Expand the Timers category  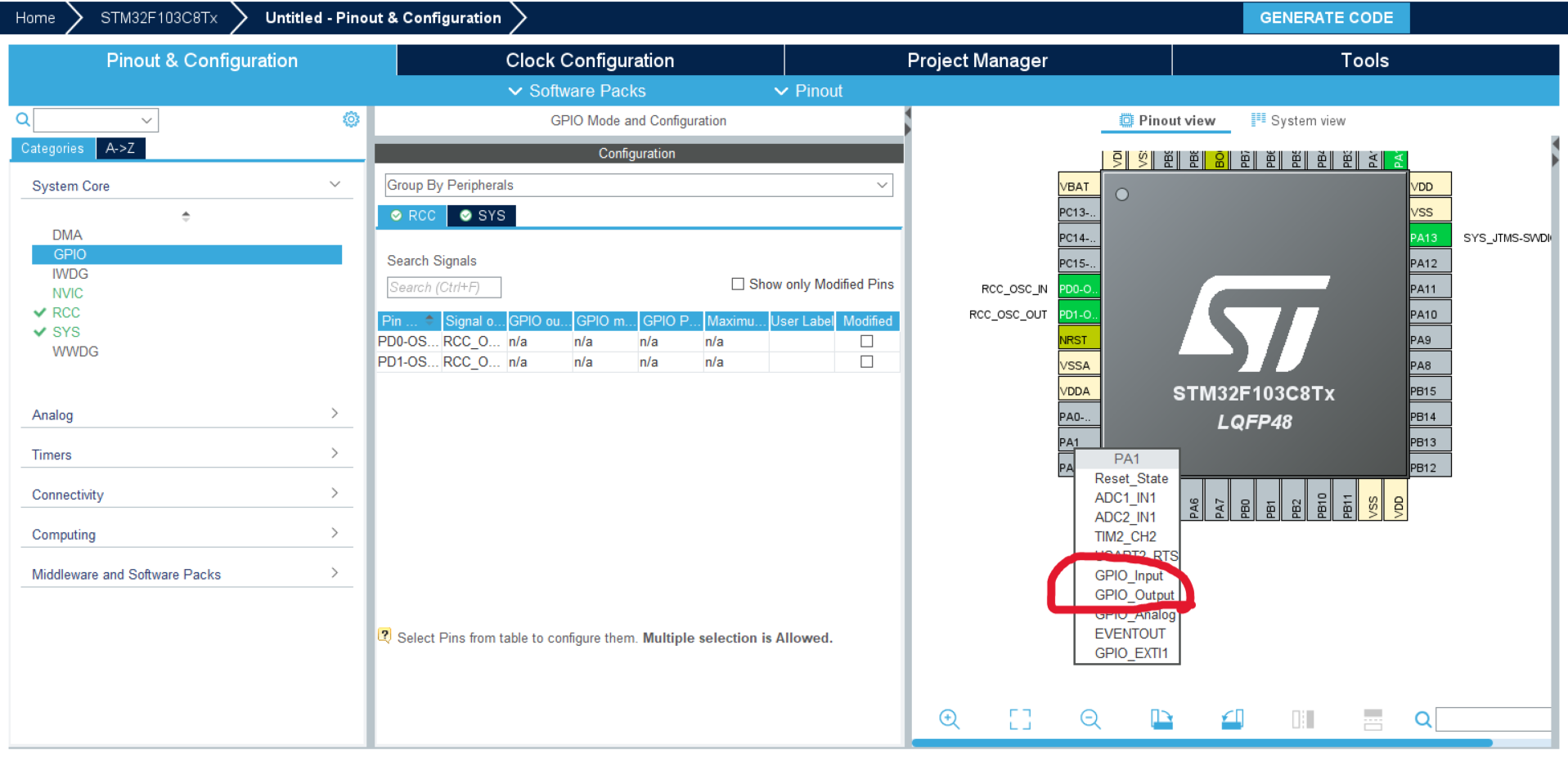(335, 453)
